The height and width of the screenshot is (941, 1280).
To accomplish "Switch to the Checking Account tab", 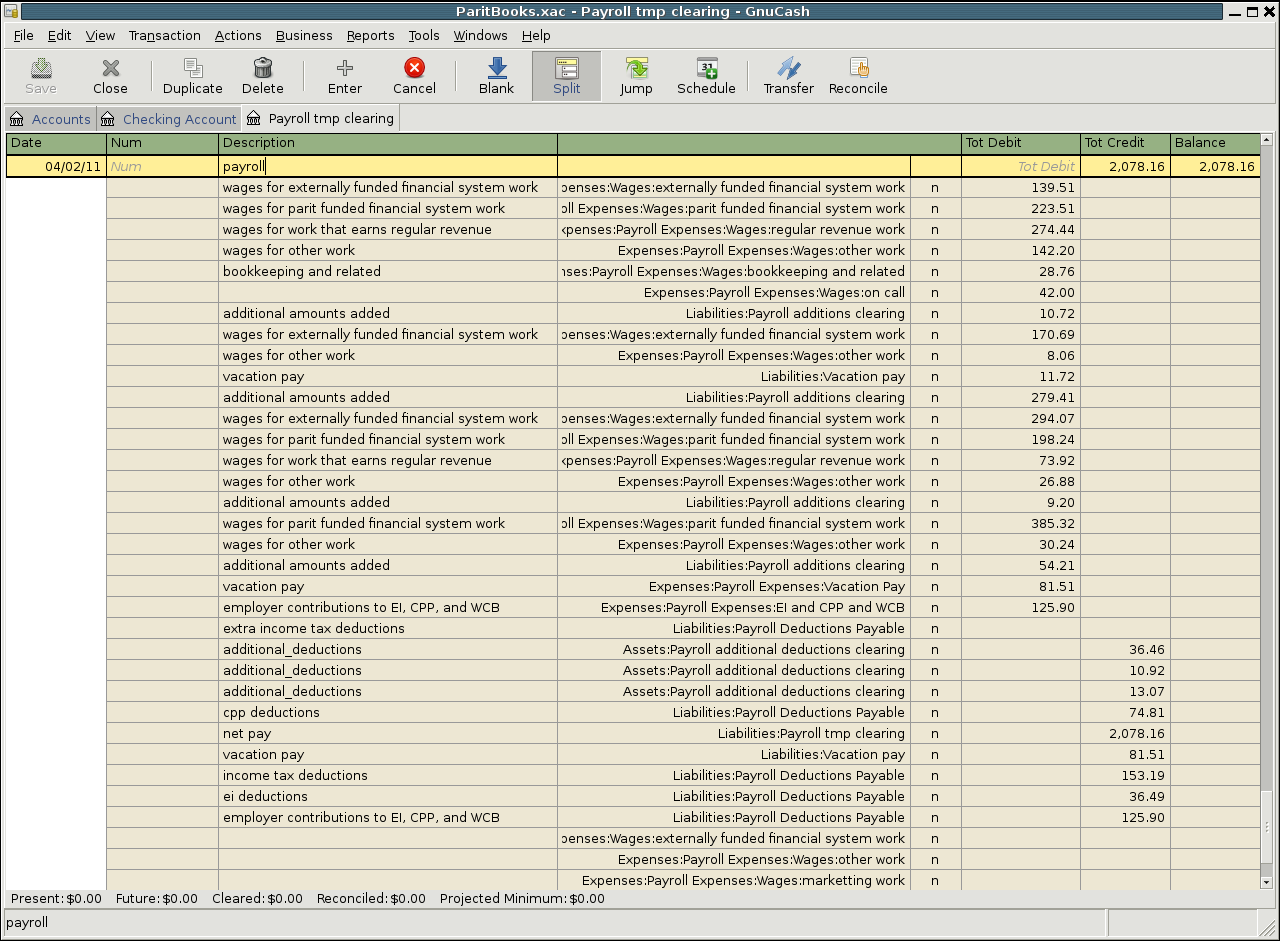I will click(179, 119).
